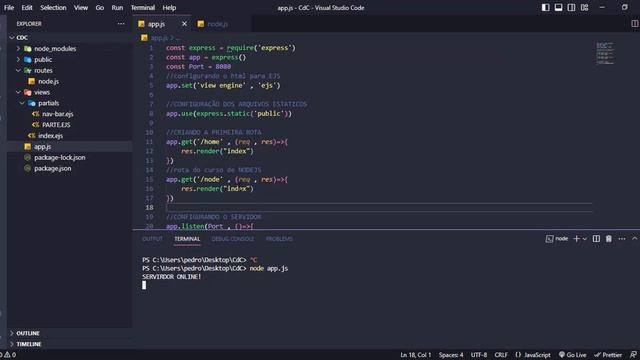The width and height of the screenshot is (640, 360).
Task: Open the Run menu
Action: click(117, 7)
